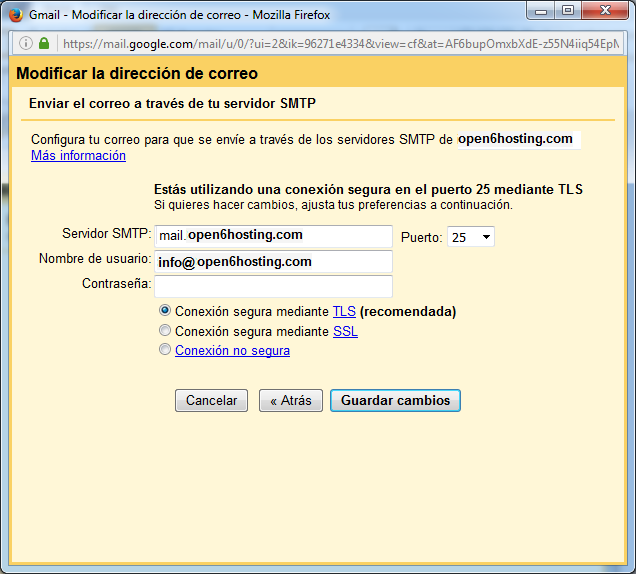Image resolution: width=636 pixels, height=574 pixels.
Task: Click the bold text about port 25 via TLS
Action: pos(368,189)
